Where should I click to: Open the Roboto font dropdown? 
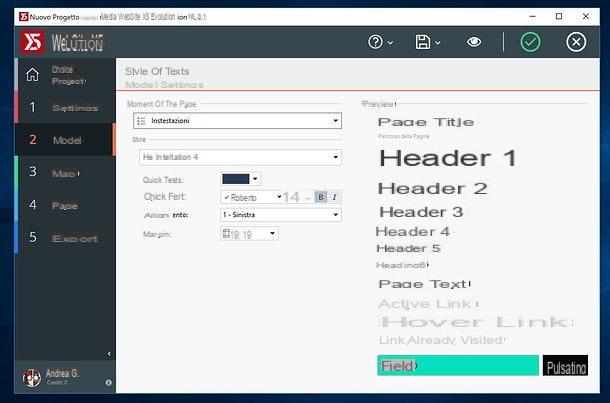pyautogui.click(x=252, y=197)
